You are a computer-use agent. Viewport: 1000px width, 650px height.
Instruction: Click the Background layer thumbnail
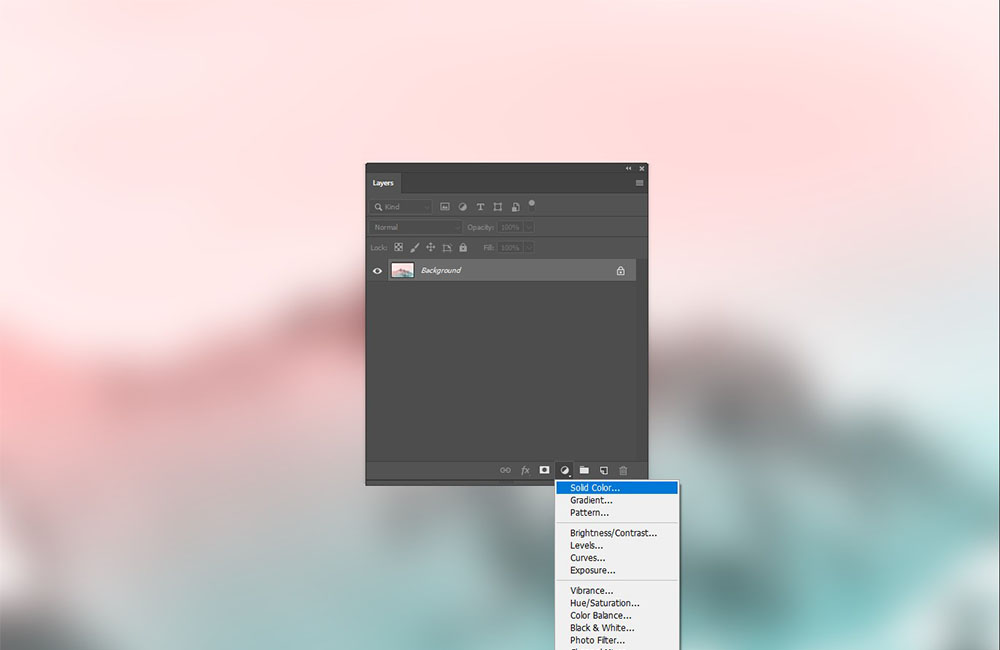pyautogui.click(x=402, y=271)
